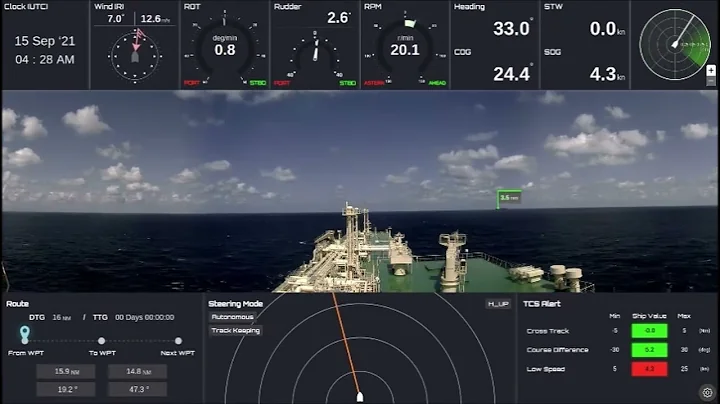This screenshot has height=404, width=720.
Task: Click the TTG 00 Days 00:00:00
Action: tap(145, 317)
